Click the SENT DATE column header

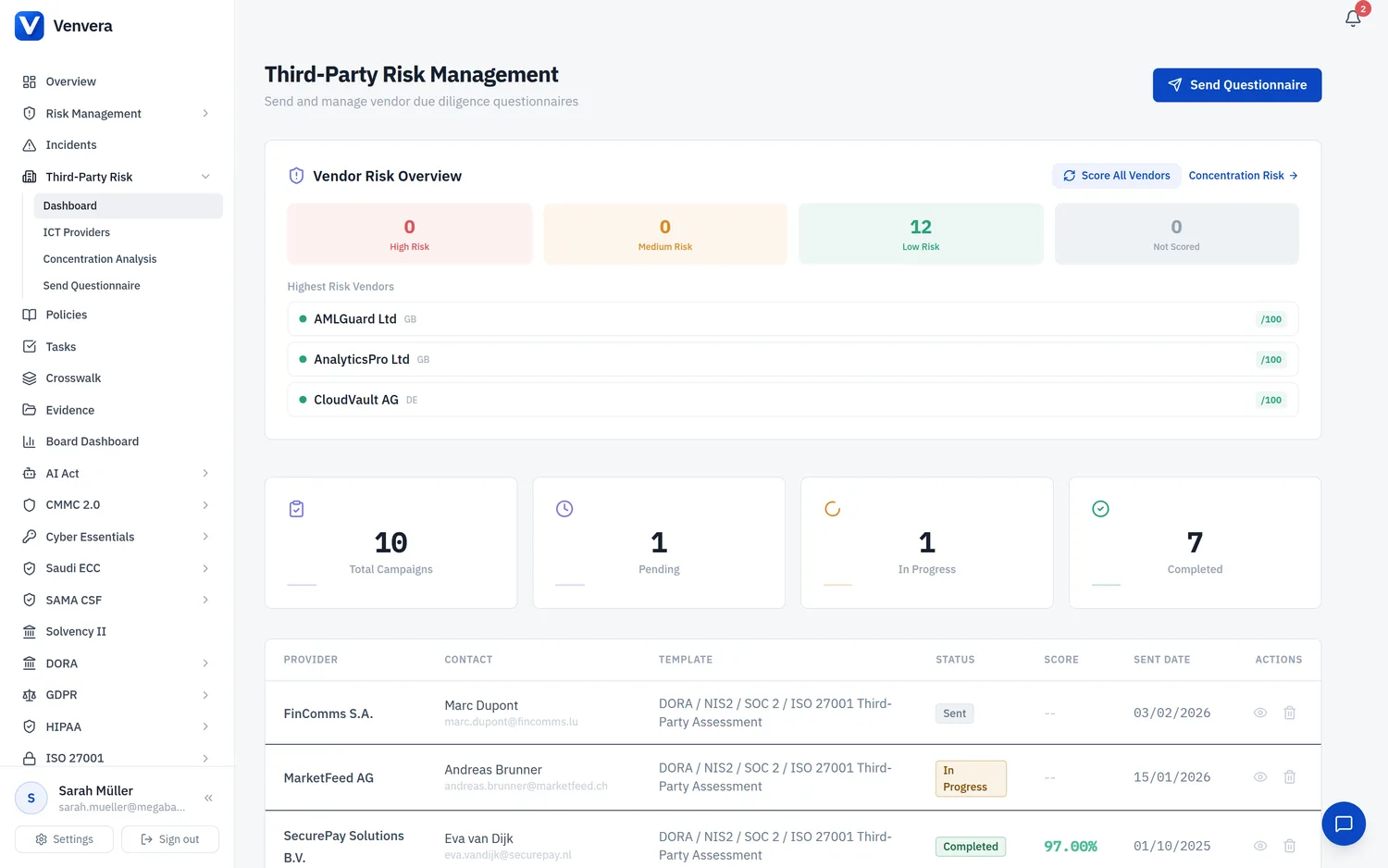coord(1162,660)
